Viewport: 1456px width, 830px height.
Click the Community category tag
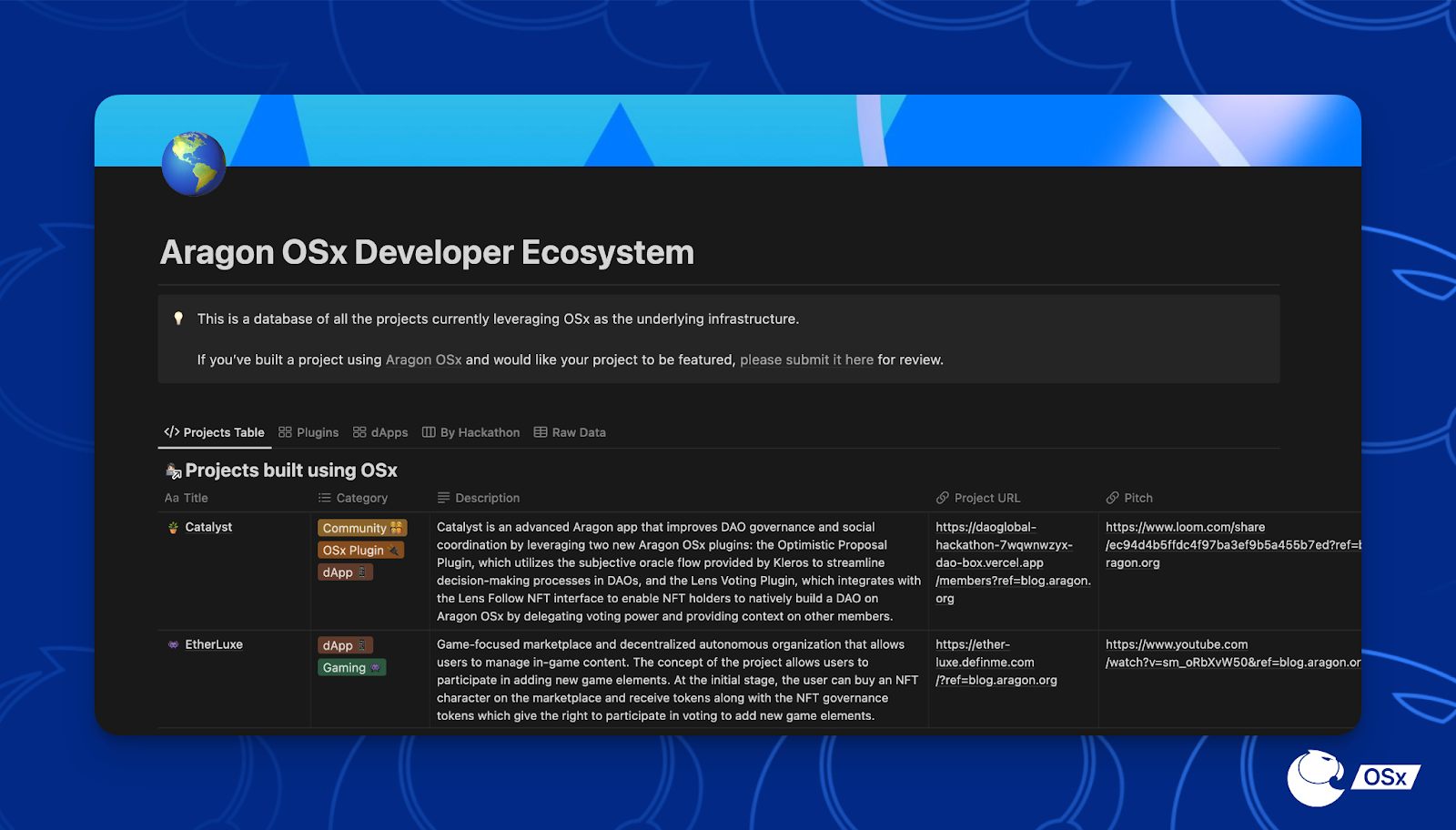point(361,528)
